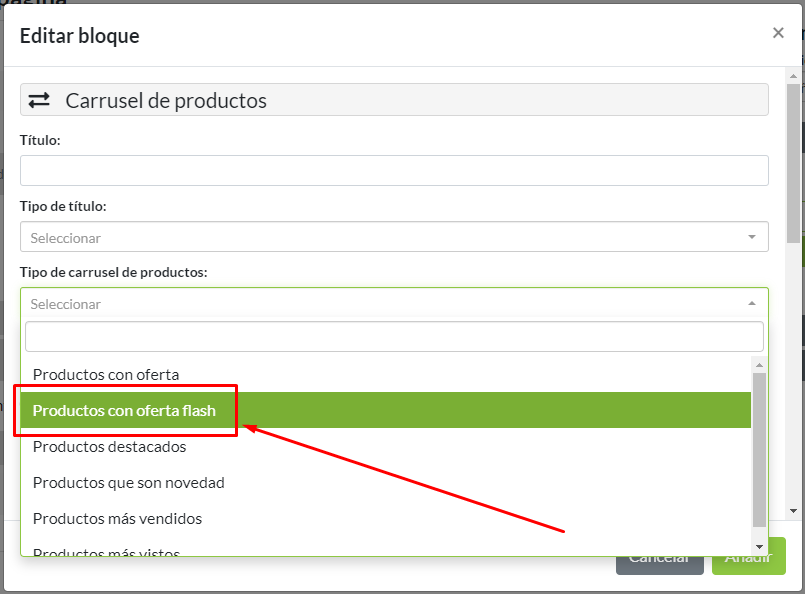This screenshot has height=594, width=805.
Task: Click the carousel arrows icon beside Carrusel de productos
Action: click(x=40, y=100)
